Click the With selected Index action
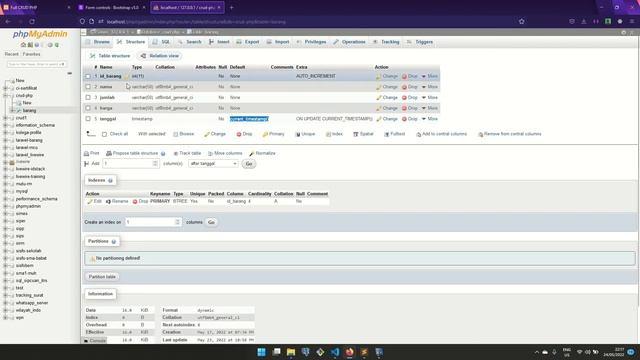 click(x=334, y=134)
